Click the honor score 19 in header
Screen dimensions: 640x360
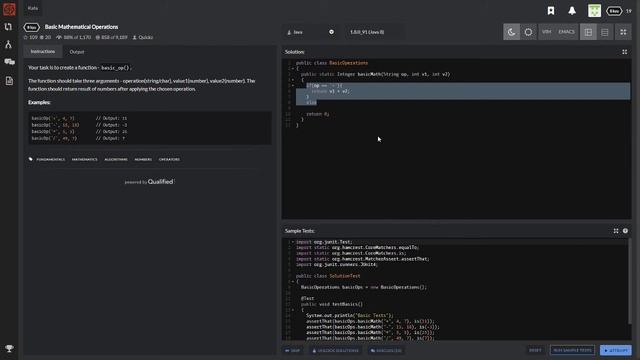pos(629,11)
